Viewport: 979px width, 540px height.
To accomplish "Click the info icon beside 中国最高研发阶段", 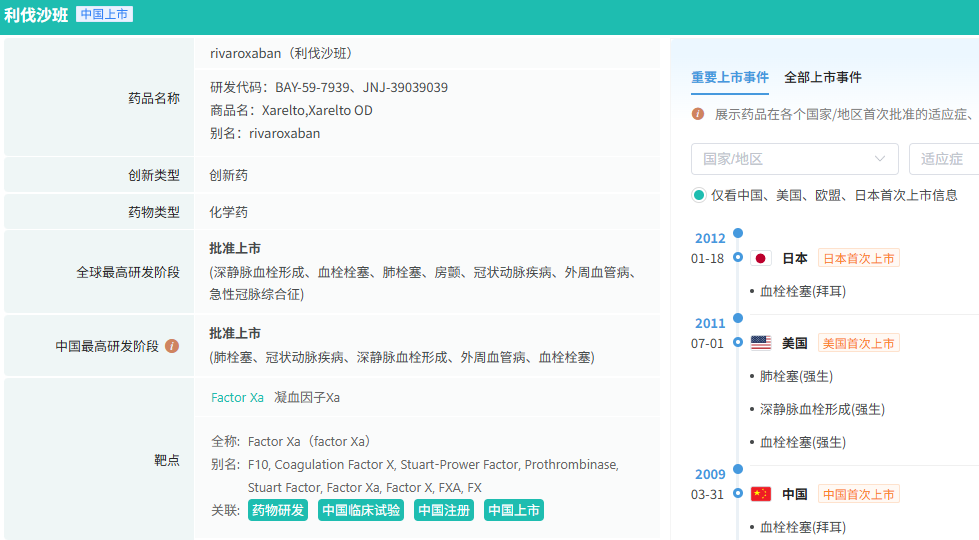I will pyautogui.click(x=172, y=346).
